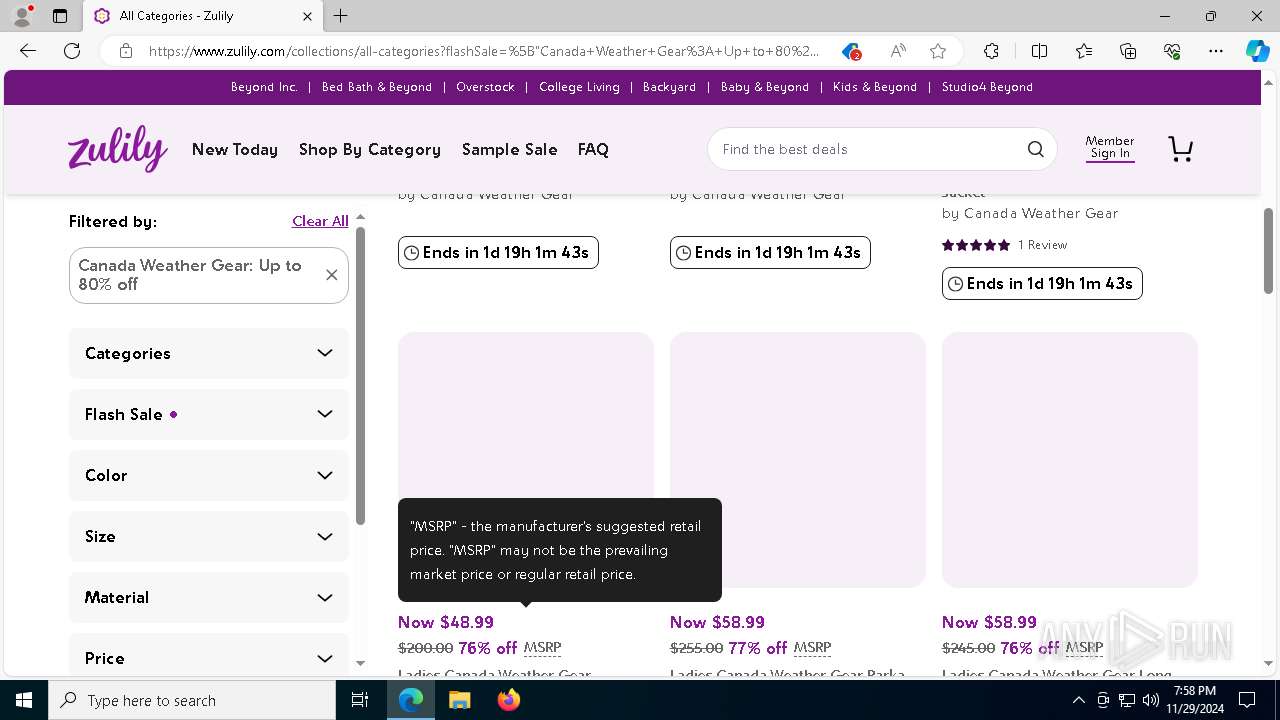Open Baby & Beyond link
This screenshot has width=1280, height=720.
765,87
